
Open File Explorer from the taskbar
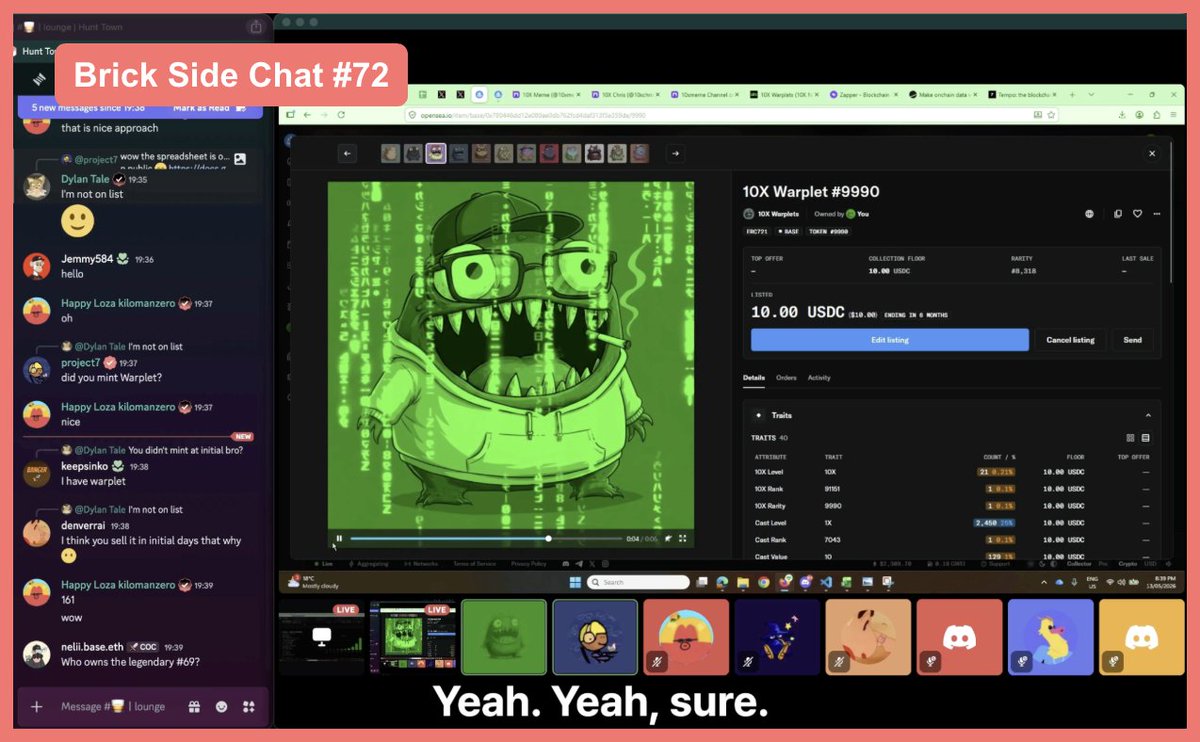pos(743,582)
